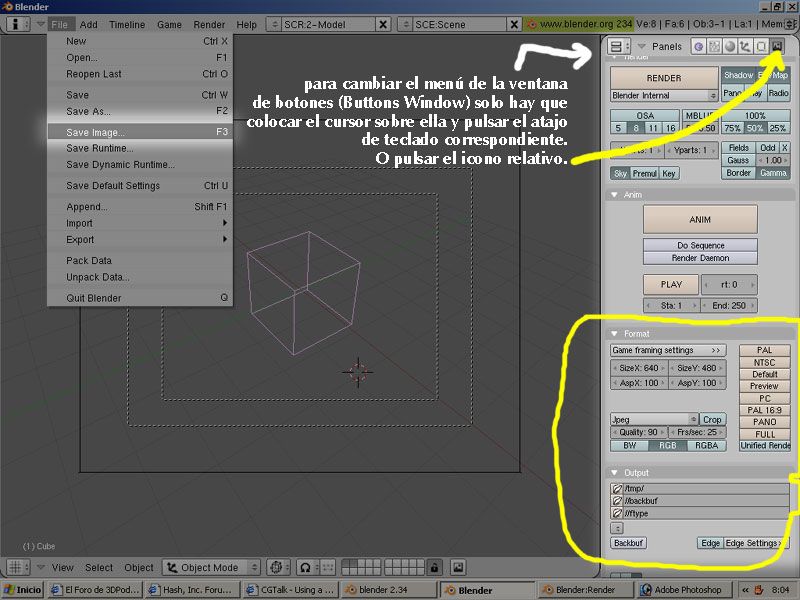Click the PLAY button

click(x=671, y=284)
